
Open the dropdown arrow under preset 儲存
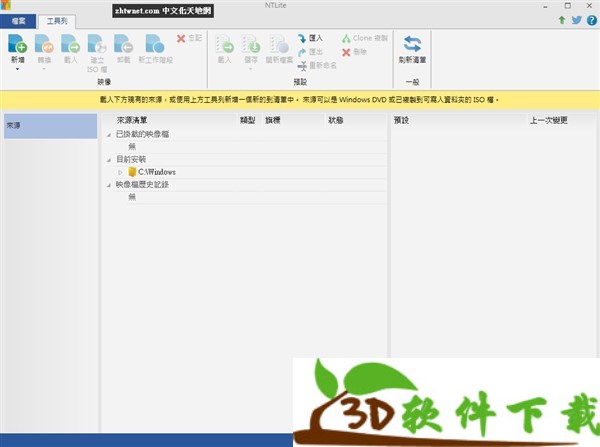click(x=251, y=69)
